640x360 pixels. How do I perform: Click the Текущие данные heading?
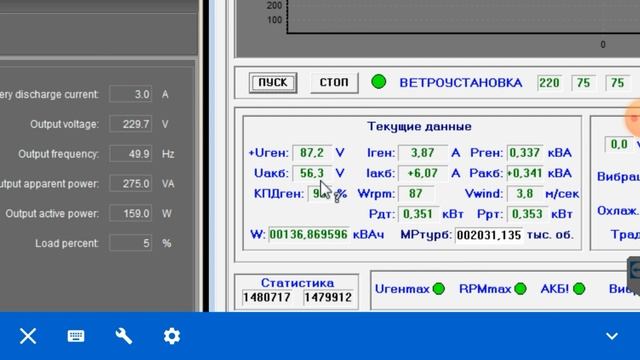coord(419,127)
